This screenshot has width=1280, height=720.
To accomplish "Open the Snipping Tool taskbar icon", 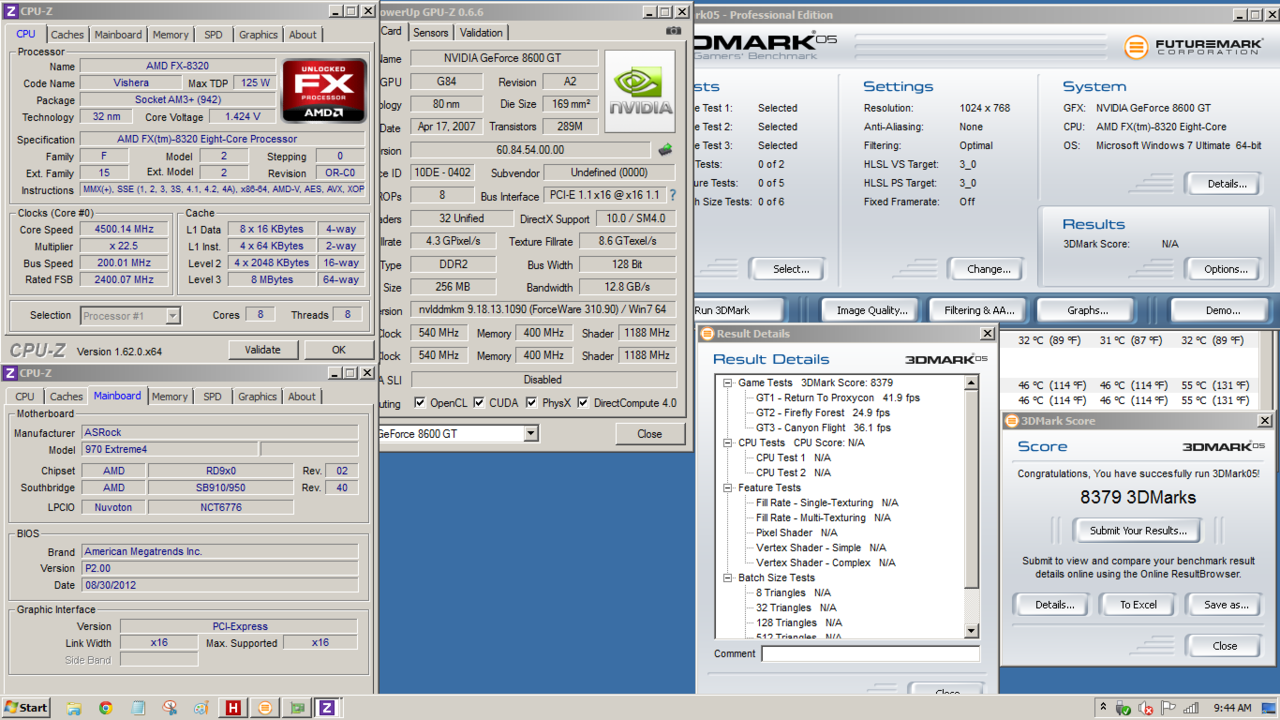I will 169,708.
